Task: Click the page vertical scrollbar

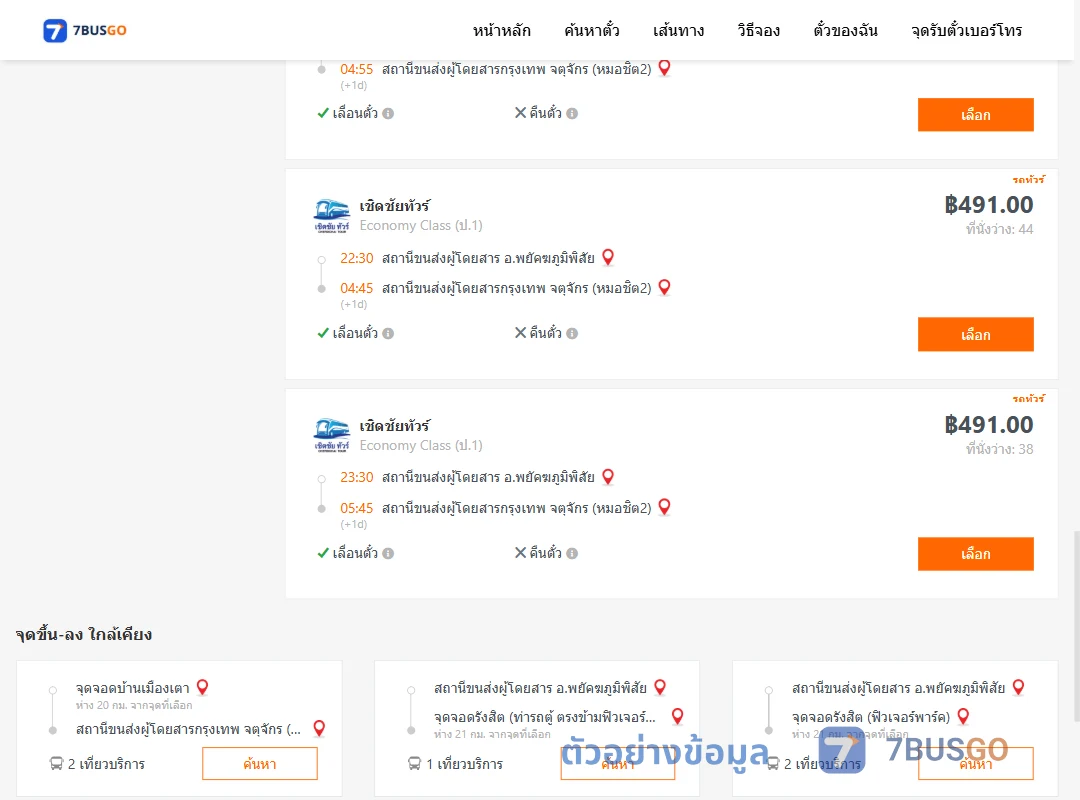Action: [x=1076, y=626]
